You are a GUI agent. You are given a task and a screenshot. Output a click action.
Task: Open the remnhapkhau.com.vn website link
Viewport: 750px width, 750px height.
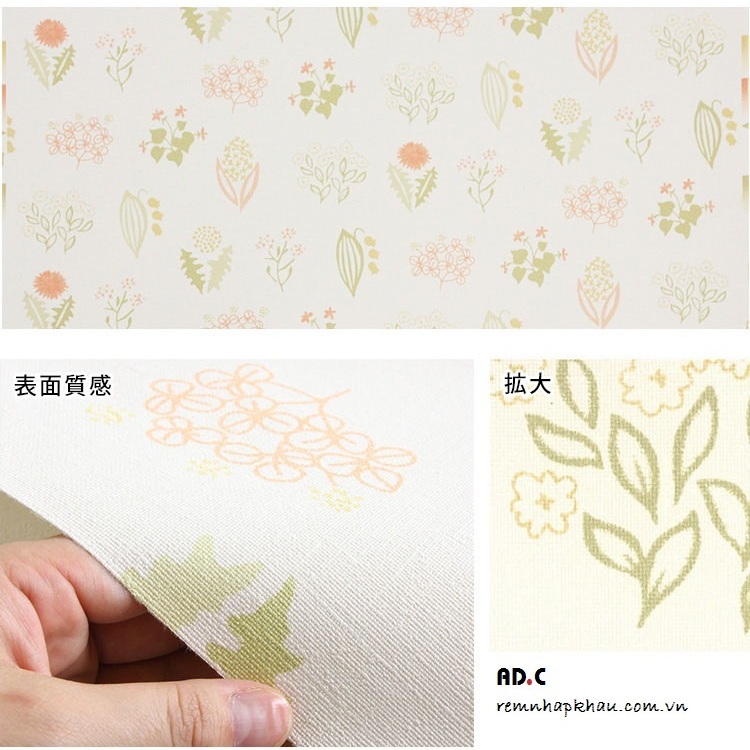coord(592,707)
